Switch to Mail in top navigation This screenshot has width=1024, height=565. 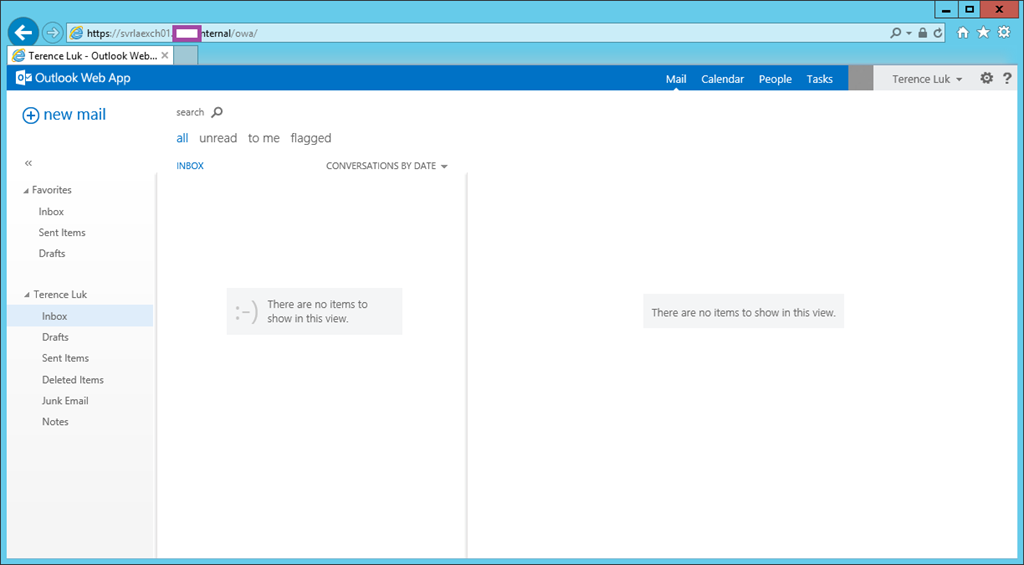[x=676, y=79]
